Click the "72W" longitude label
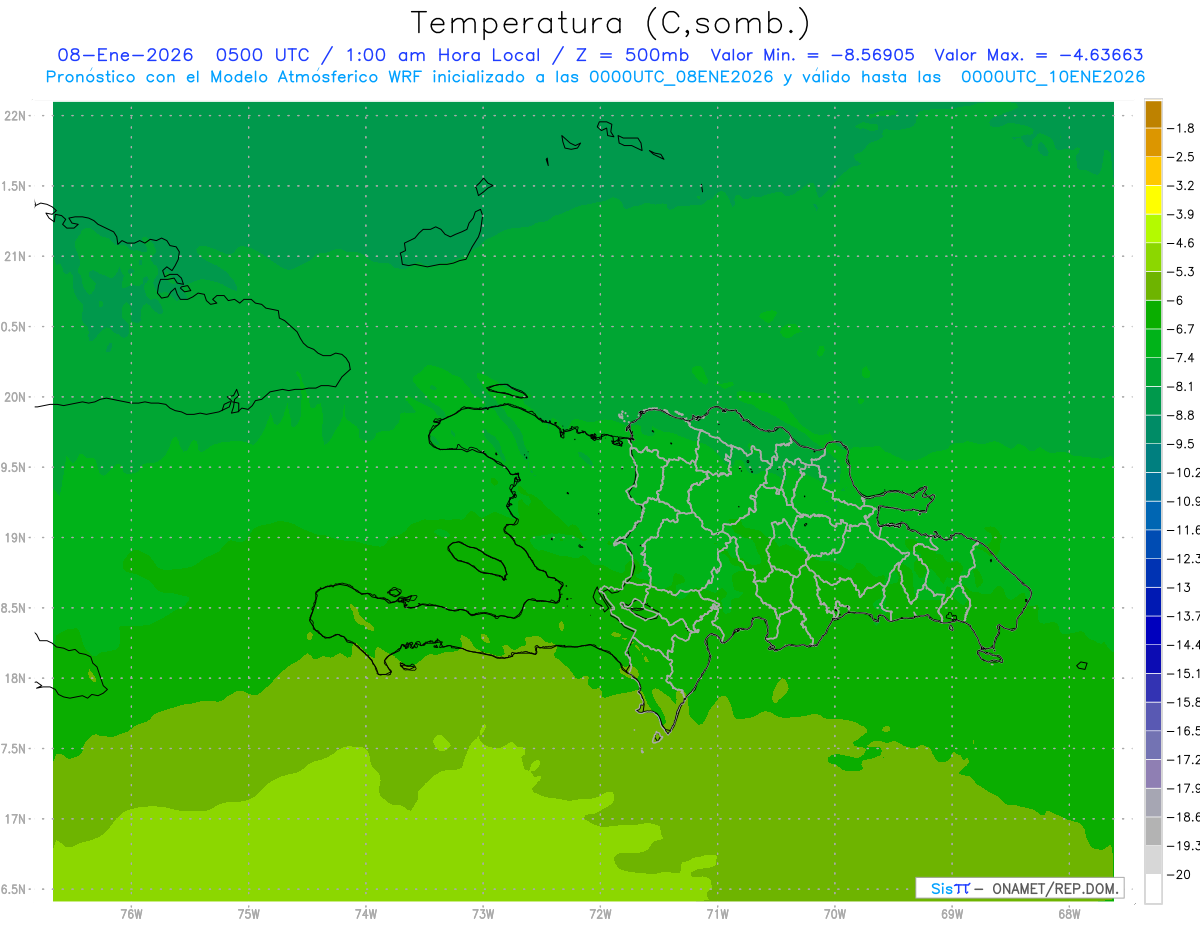Screen dimensions: 1200x927 coord(600,914)
